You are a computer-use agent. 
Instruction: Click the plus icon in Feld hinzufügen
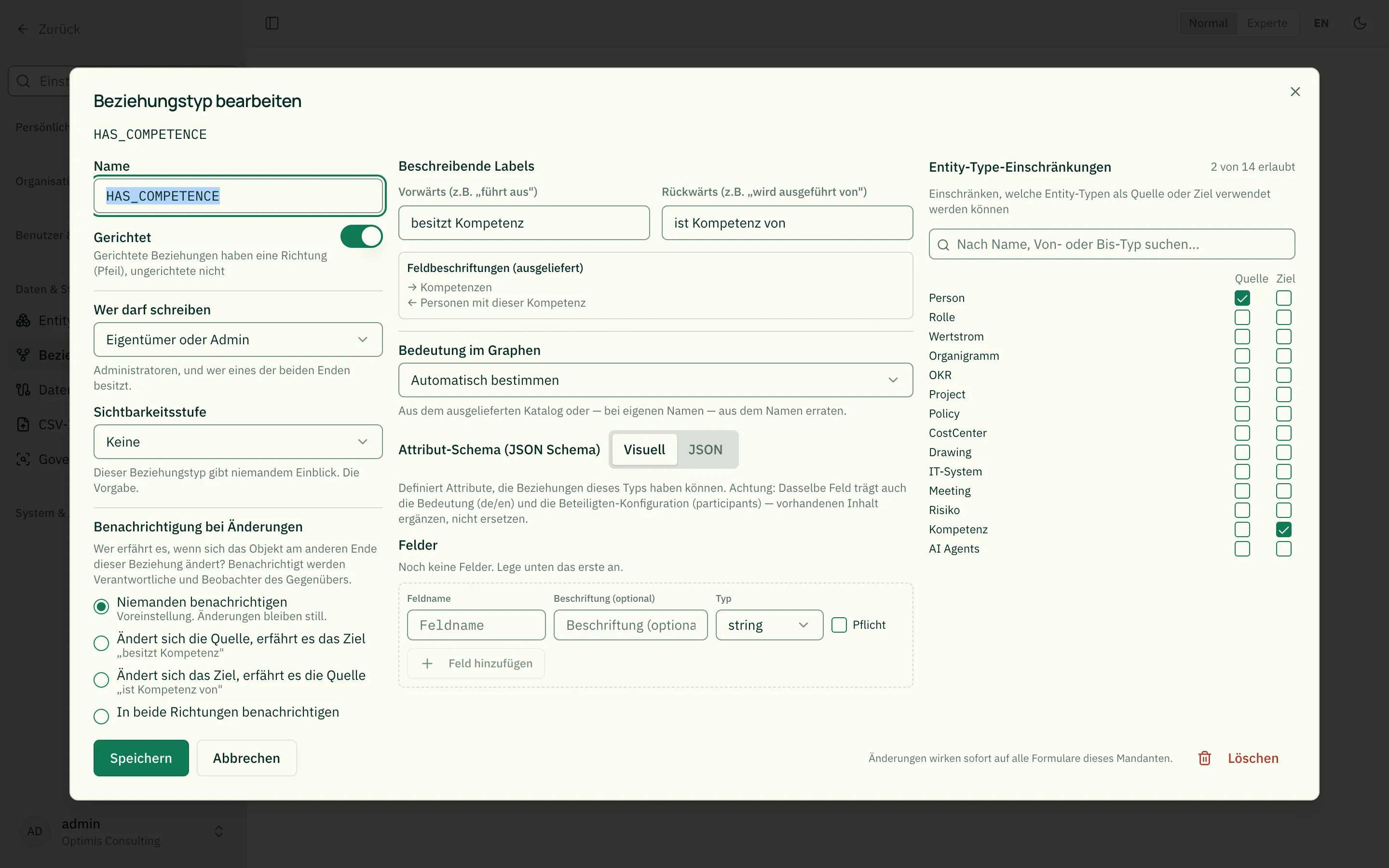pyautogui.click(x=427, y=664)
